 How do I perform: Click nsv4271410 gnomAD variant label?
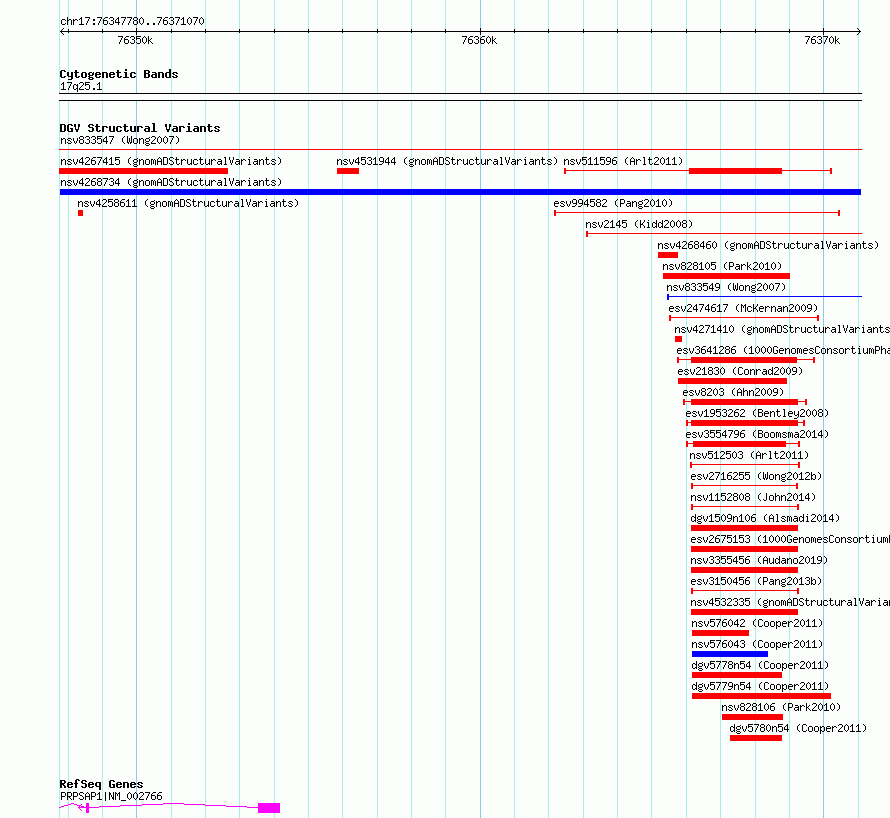(782, 329)
